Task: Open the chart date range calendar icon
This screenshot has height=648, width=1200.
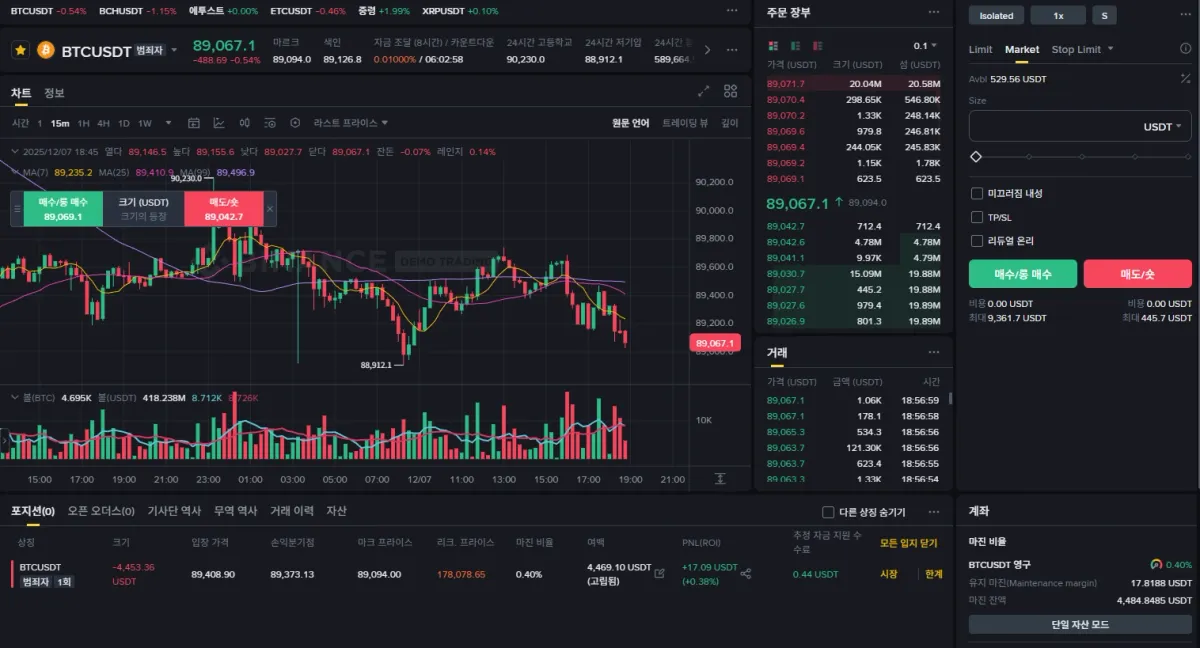Action: (194, 123)
